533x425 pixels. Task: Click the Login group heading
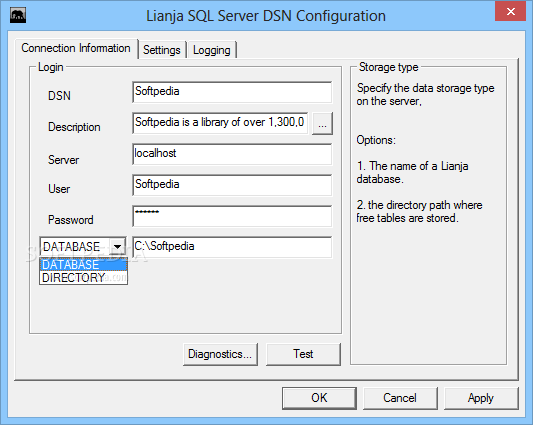(x=51, y=67)
